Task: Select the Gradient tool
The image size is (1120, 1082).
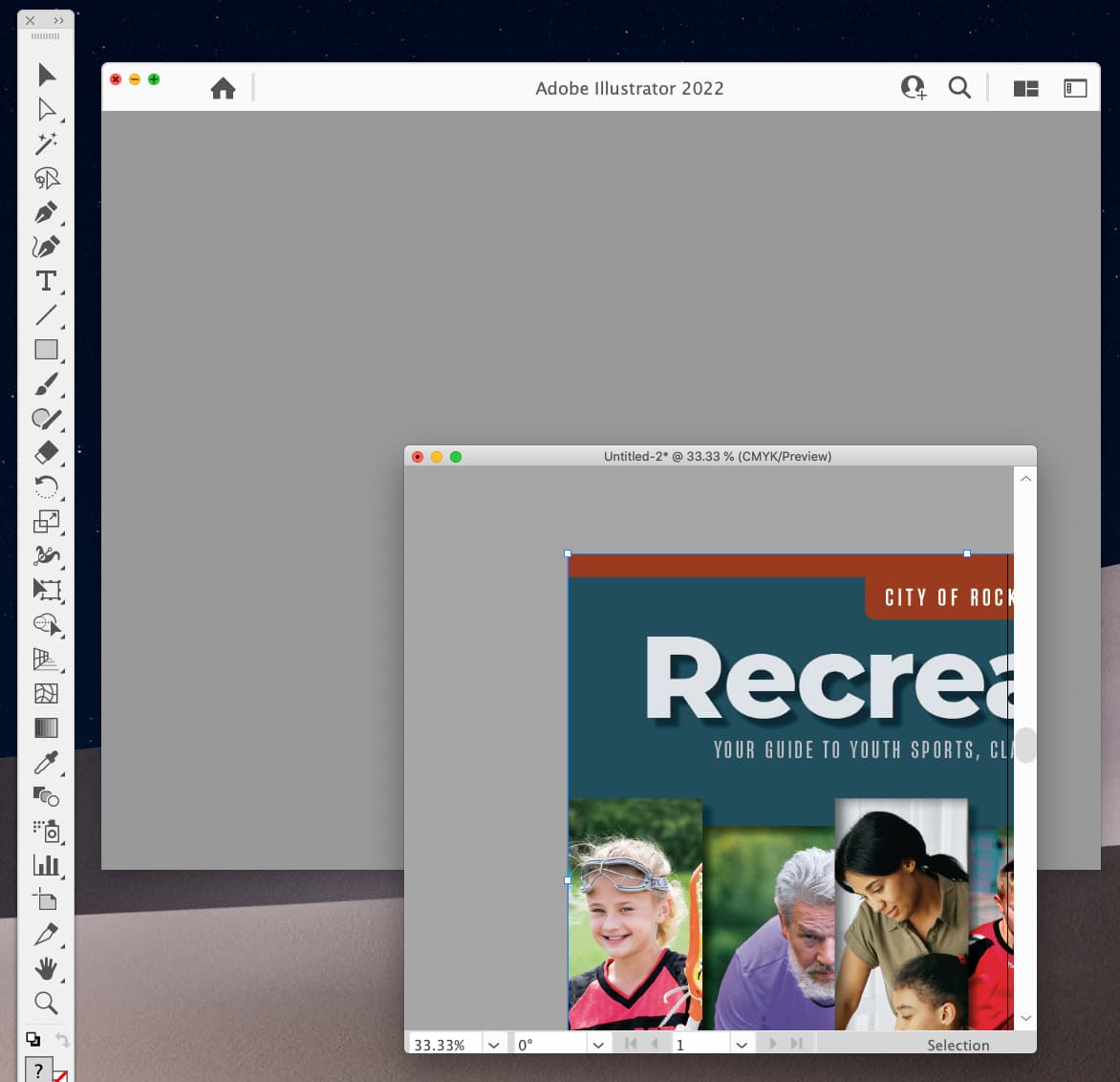Action: [47, 727]
